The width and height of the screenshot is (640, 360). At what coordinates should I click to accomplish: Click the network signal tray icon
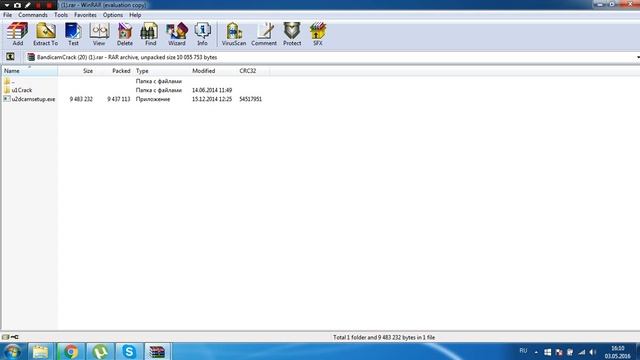tap(582, 352)
